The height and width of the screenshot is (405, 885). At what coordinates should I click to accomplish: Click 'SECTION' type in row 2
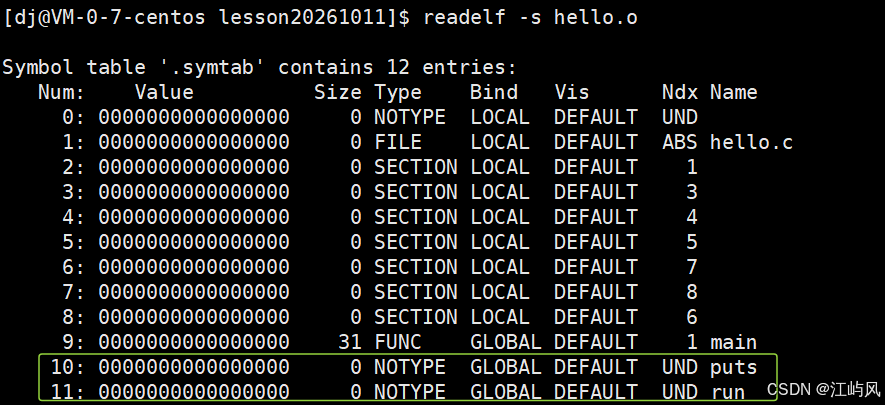416,167
